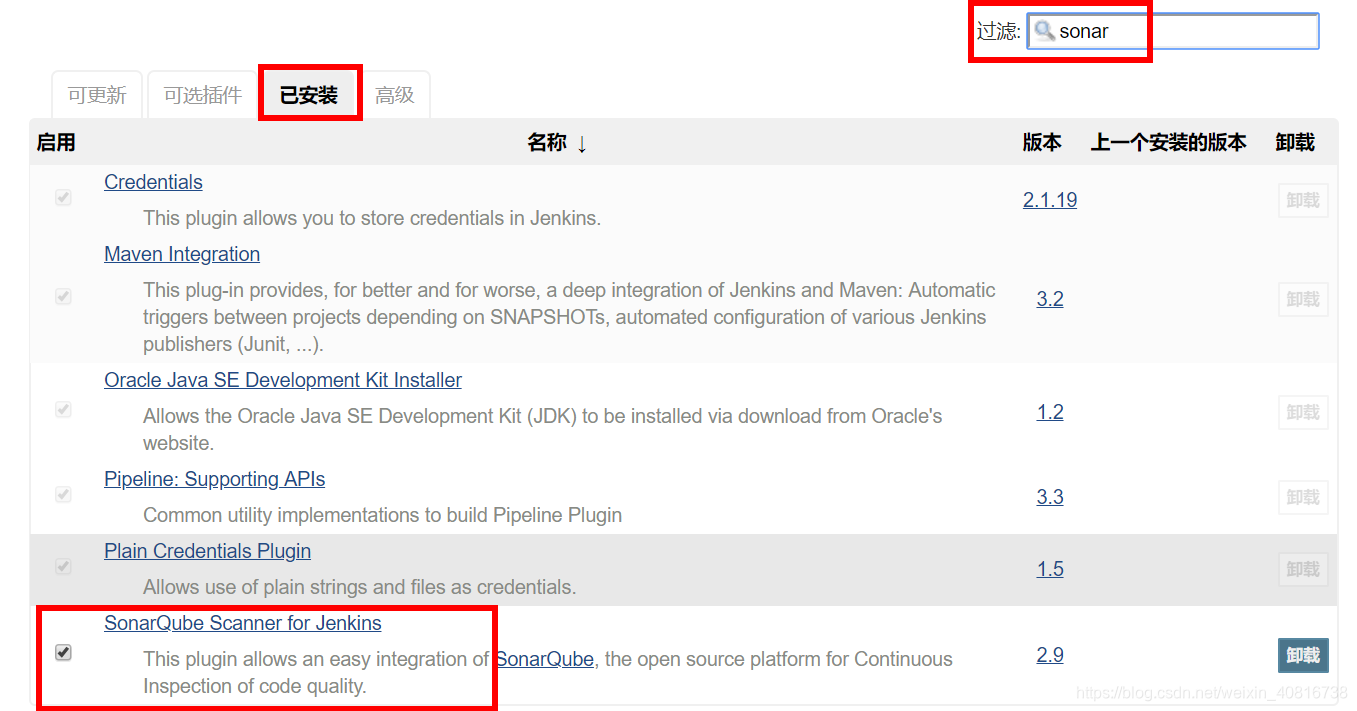Click text 'Common utility implementations to build Pipeline Plugin'

tap(383, 515)
